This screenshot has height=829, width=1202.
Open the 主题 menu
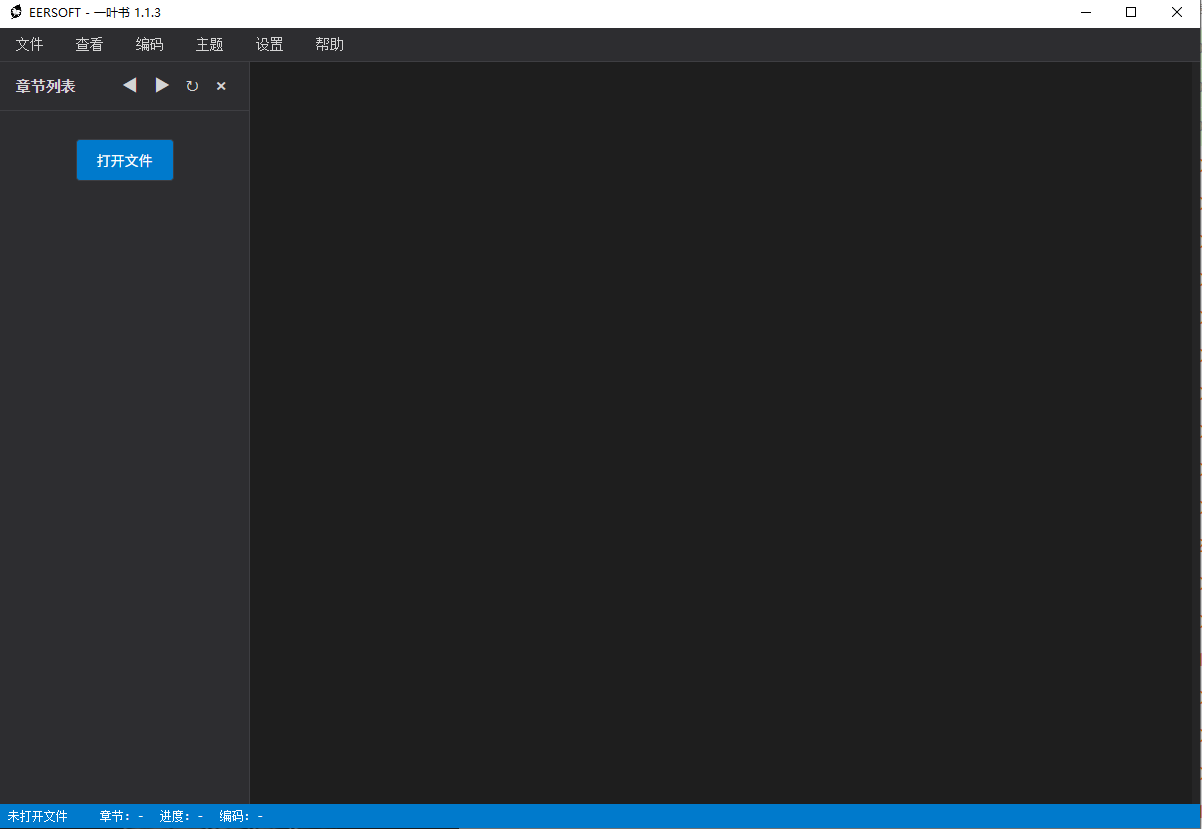tap(209, 44)
